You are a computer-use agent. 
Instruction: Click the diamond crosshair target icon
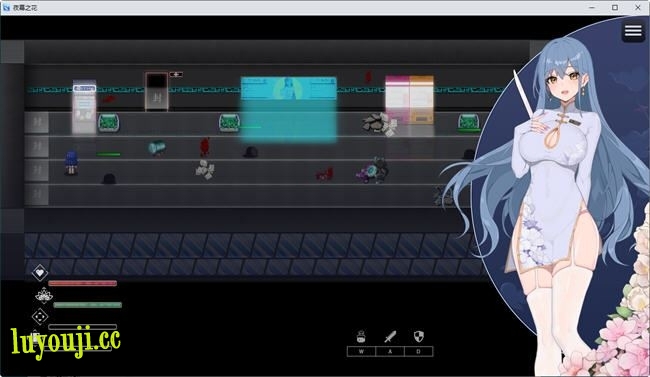(40, 317)
